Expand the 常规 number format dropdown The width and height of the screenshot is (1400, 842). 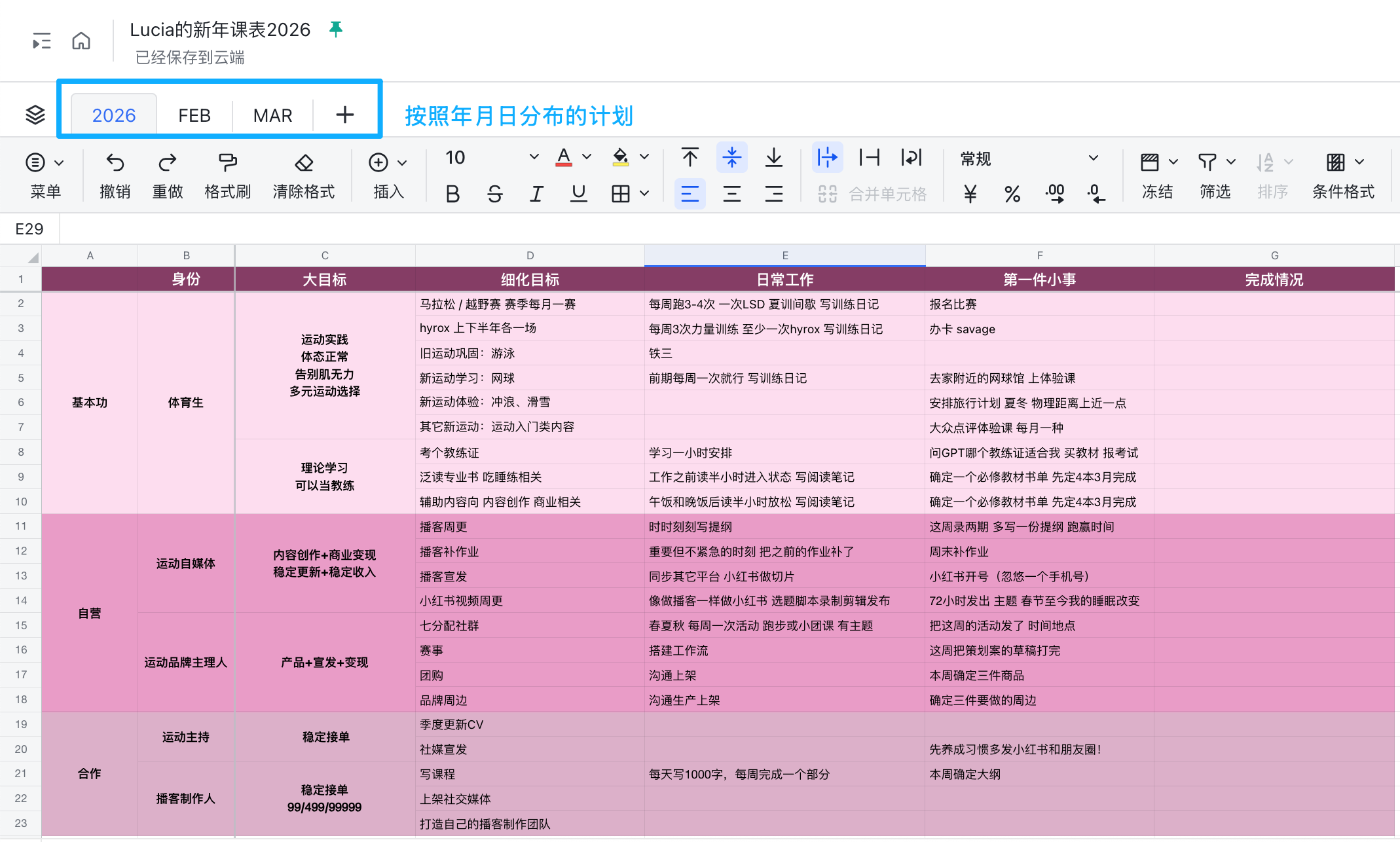click(1093, 158)
